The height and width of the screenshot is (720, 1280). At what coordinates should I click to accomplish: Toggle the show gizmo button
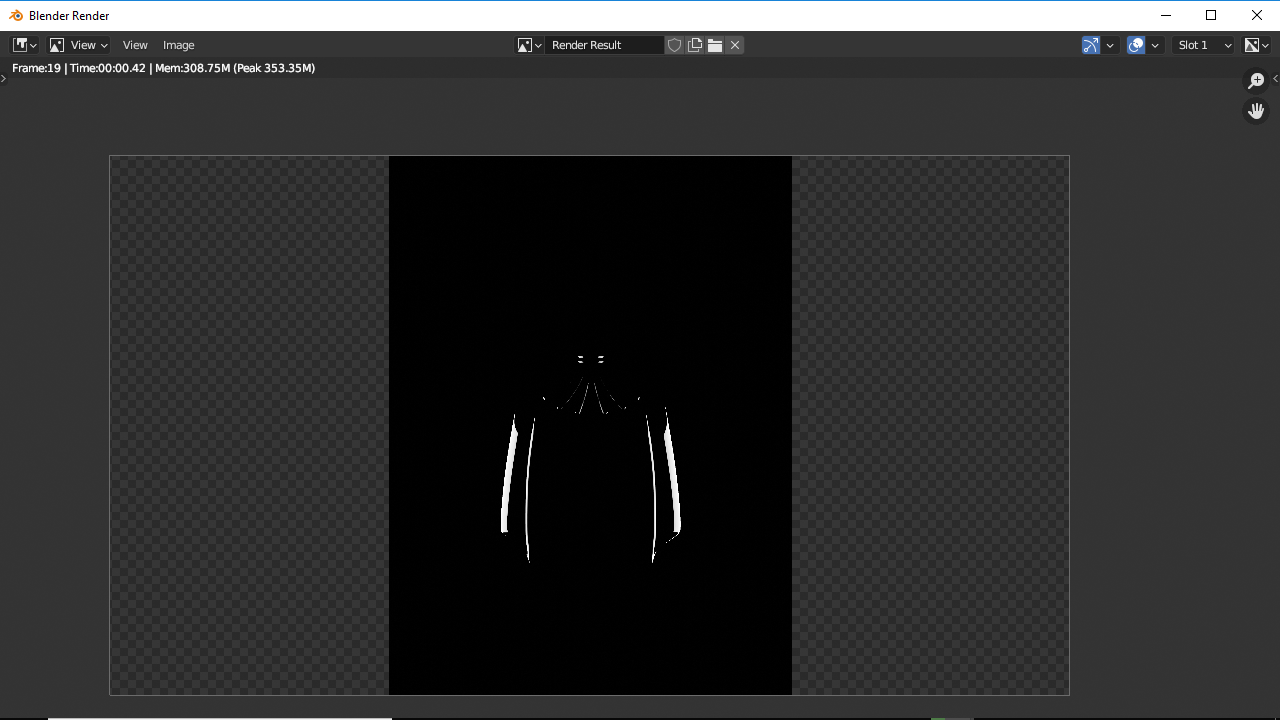1091,45
